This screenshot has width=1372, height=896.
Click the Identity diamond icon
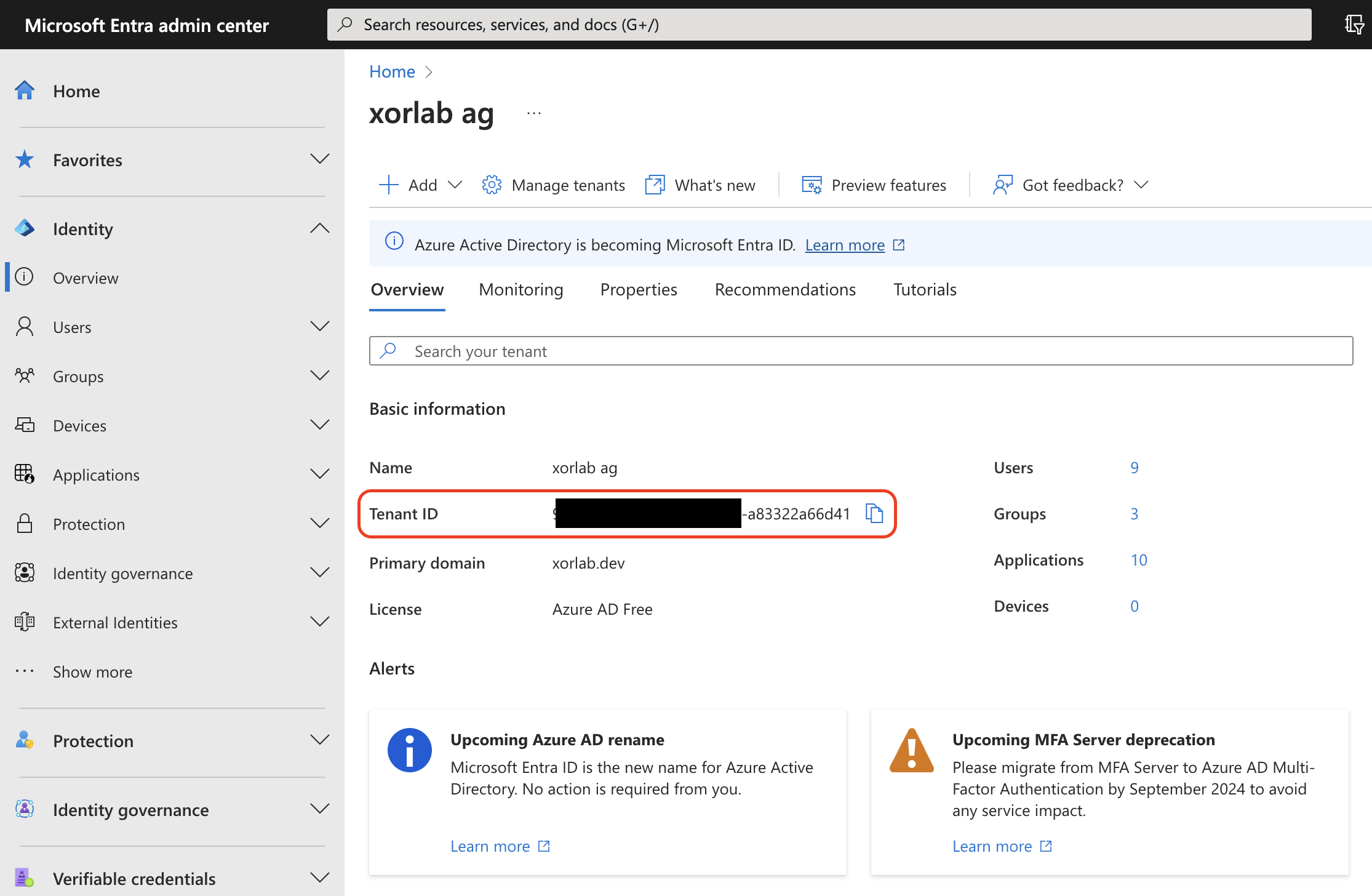click(x=25, y=228)
